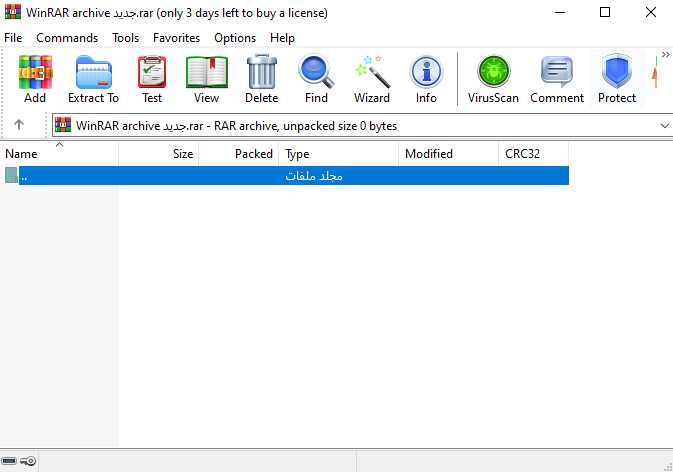
Task: Click the key password icon in status bar
Action: pyautogui.click(x=28, y=461)
